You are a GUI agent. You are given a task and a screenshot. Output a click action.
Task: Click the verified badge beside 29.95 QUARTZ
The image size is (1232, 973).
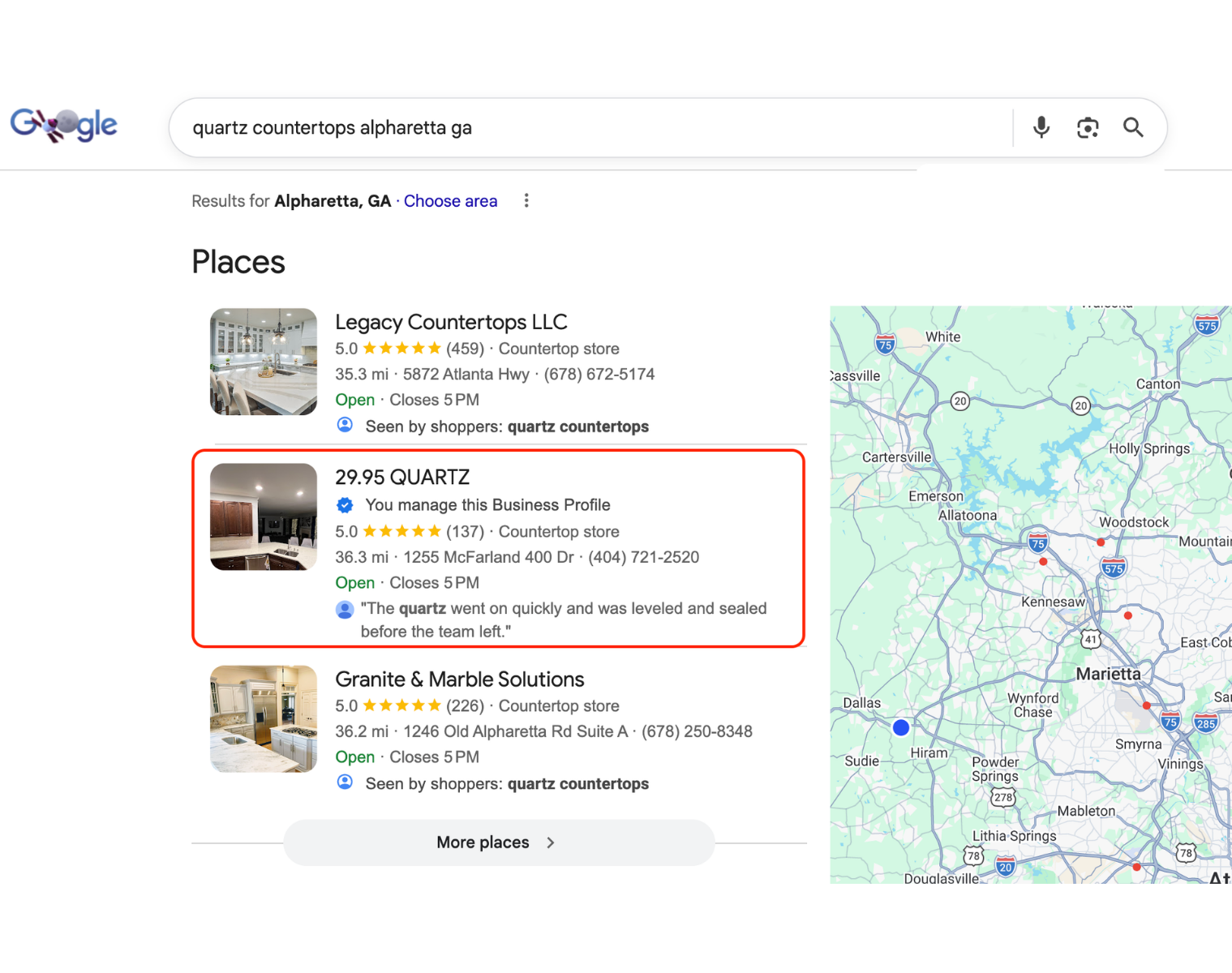(x=345, y=504)
